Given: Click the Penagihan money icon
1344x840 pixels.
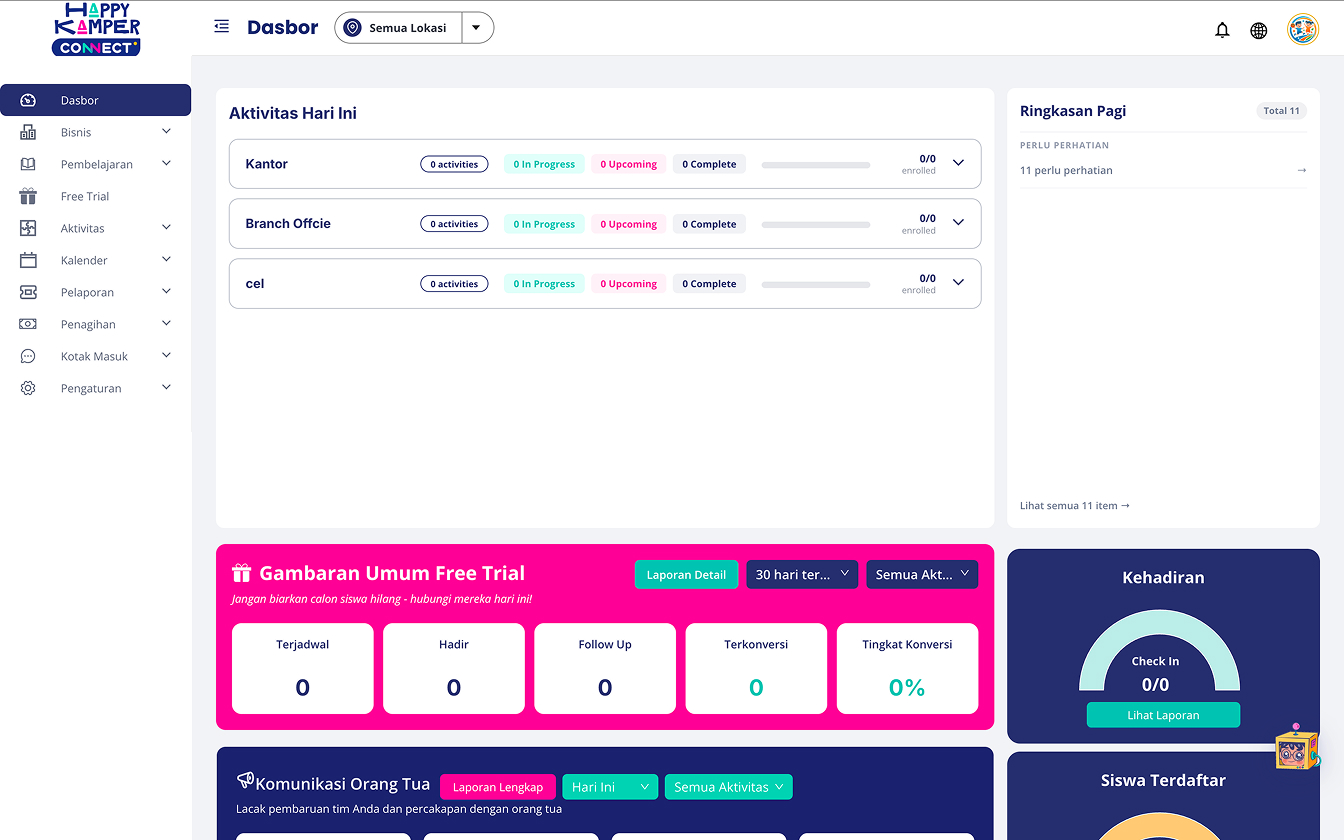Looking at the screenshot, I should [28, 324].
